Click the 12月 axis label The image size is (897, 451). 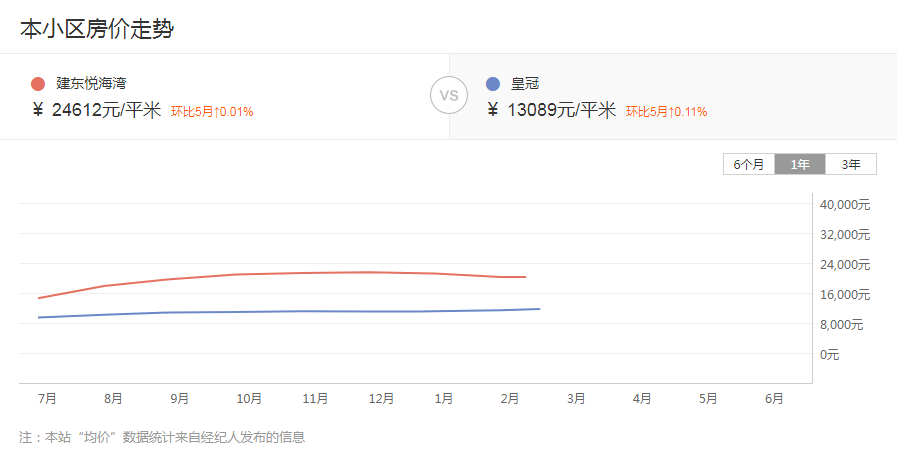pyautogui.click(x=381, y=398)
